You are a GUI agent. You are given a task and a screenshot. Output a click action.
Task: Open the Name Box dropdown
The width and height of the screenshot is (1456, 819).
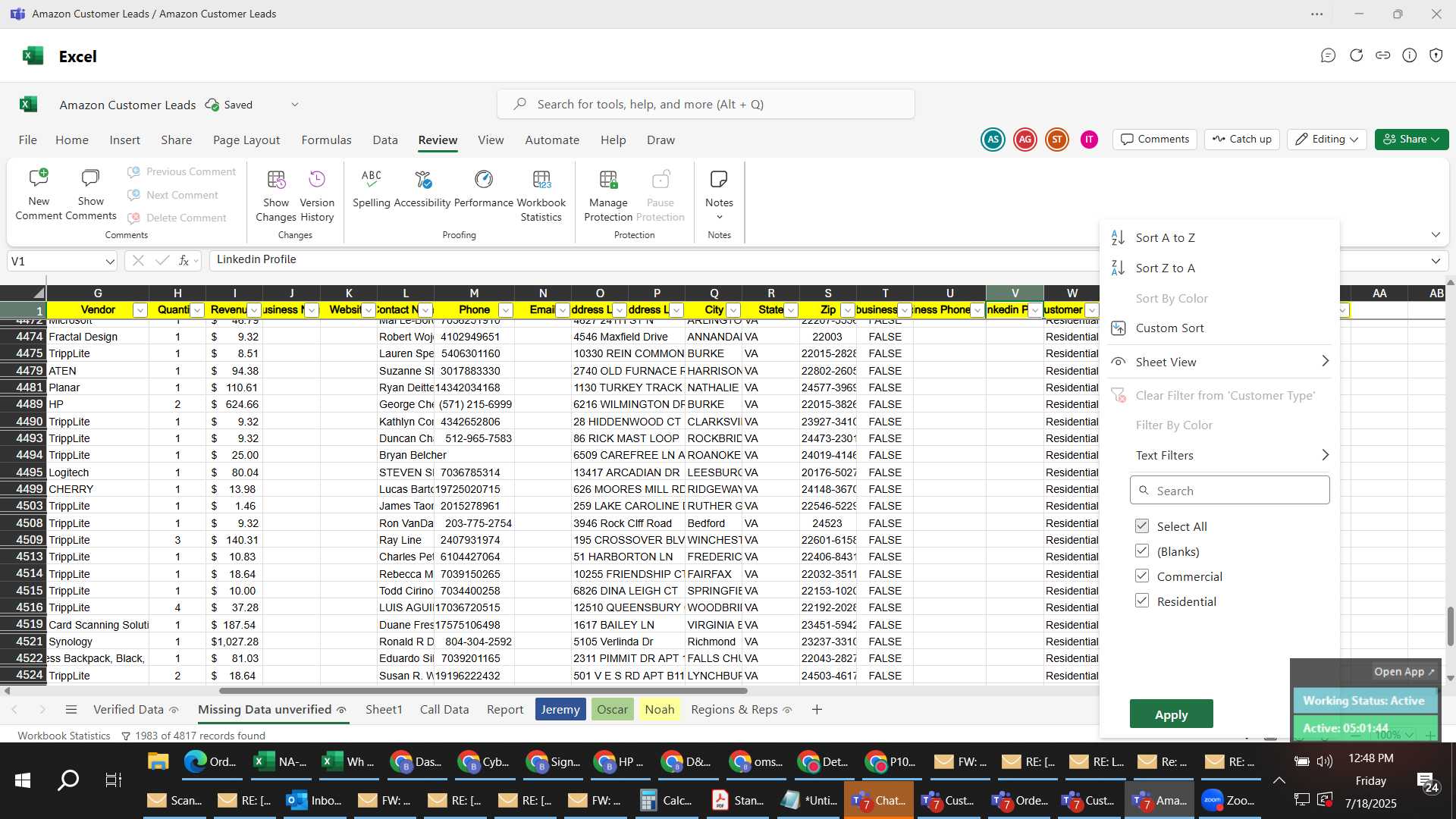coord(110,262)
